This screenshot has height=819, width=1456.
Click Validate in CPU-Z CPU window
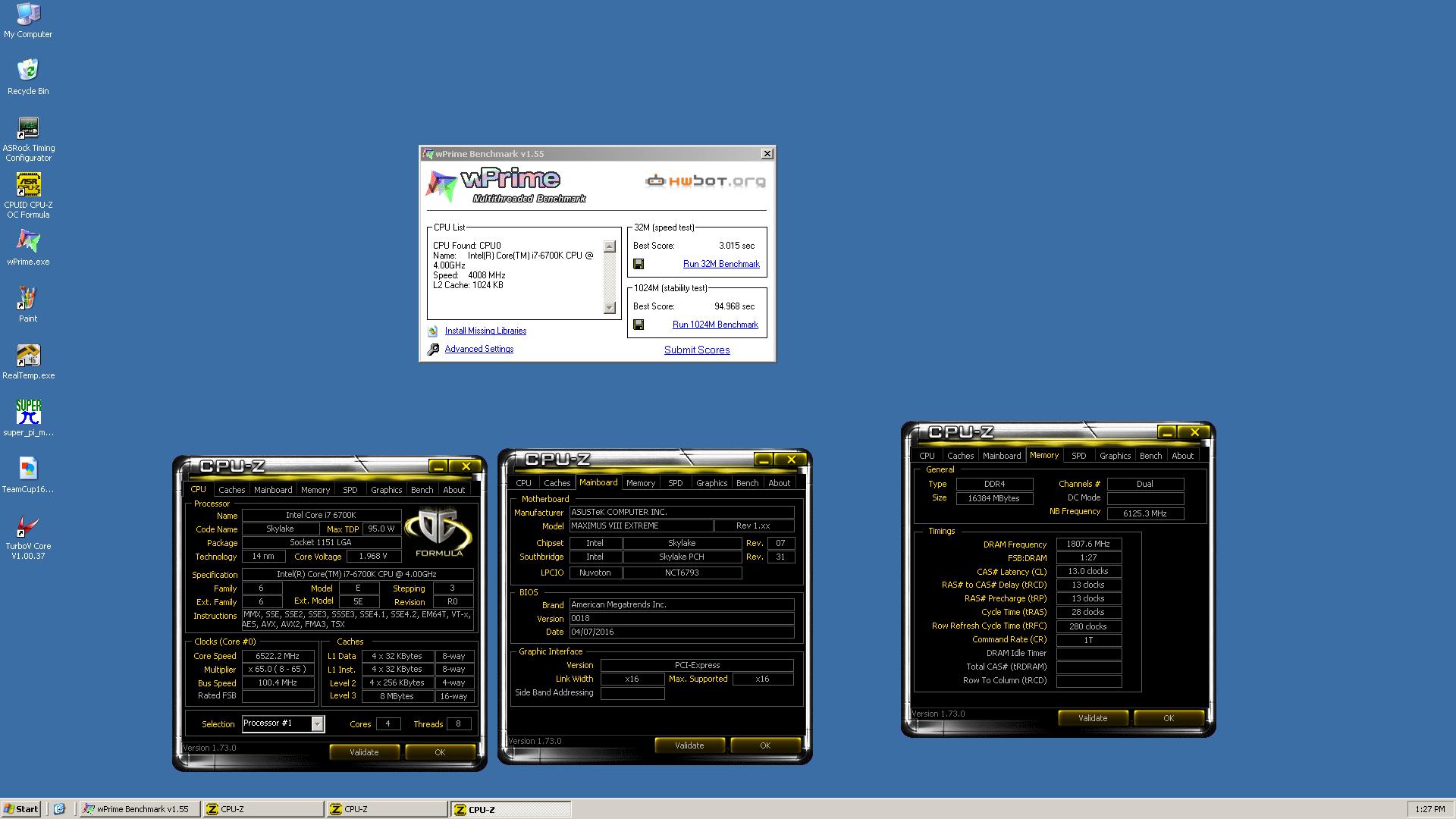364,752
